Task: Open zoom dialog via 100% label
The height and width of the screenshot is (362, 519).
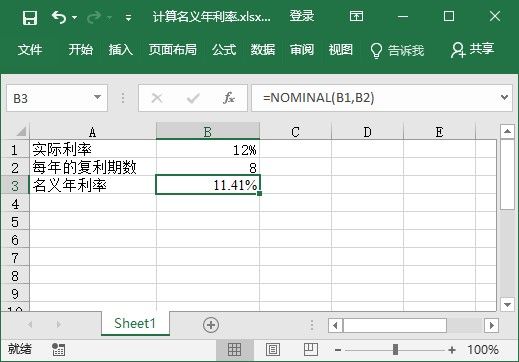Action: point(483,349)
